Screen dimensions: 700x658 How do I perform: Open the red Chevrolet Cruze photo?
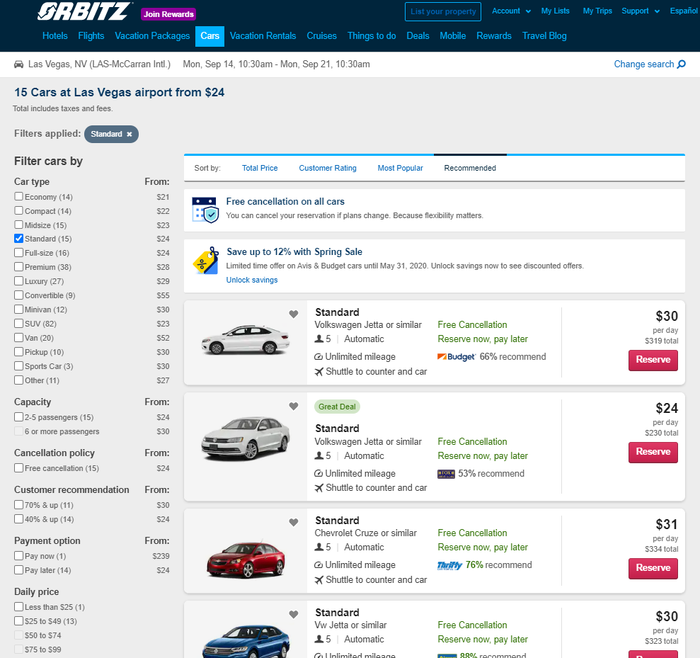pyautogui.click(x=246, y=559)
